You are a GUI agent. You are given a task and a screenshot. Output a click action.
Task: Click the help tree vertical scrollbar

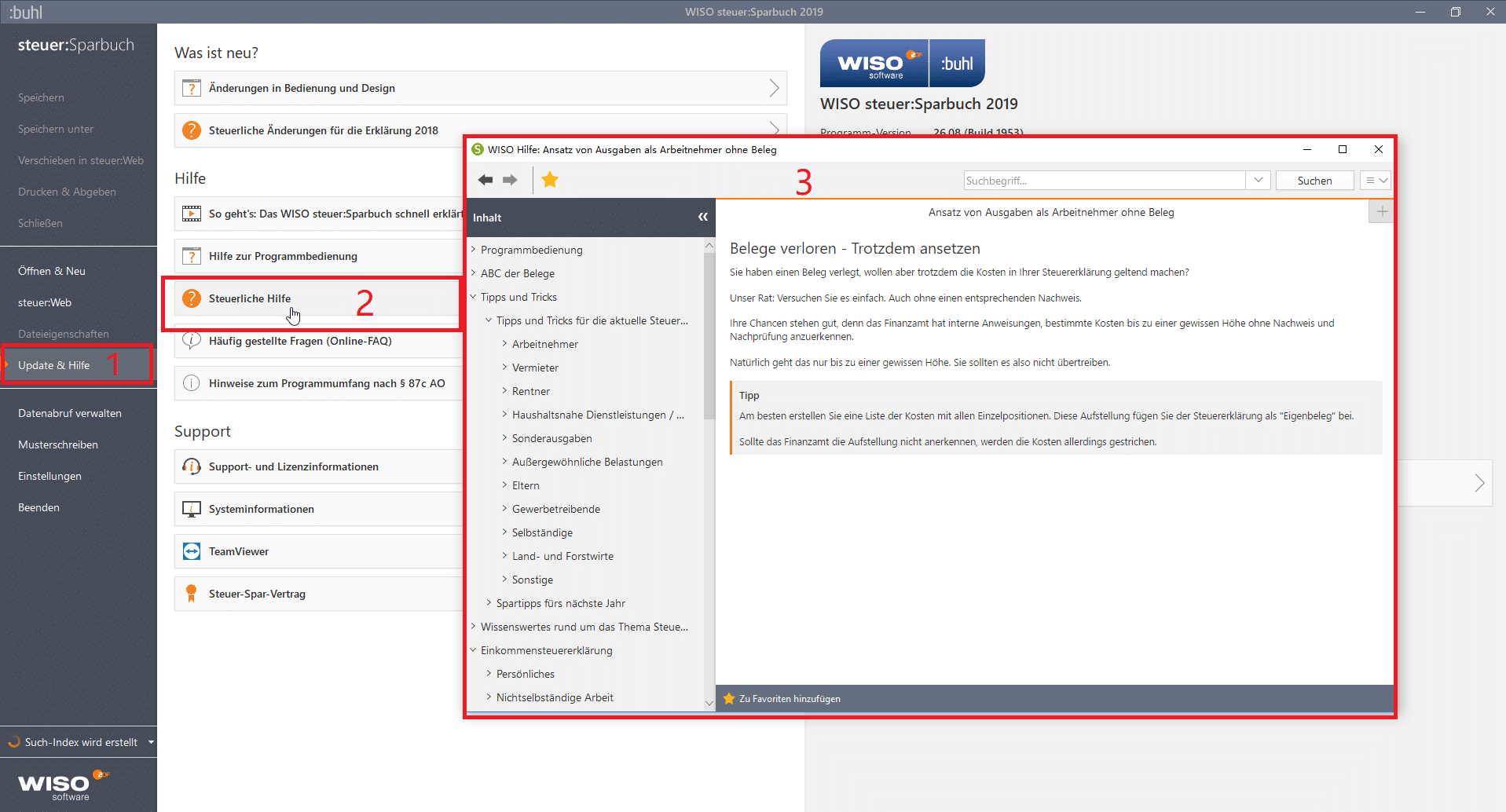[x=709, y=335]
